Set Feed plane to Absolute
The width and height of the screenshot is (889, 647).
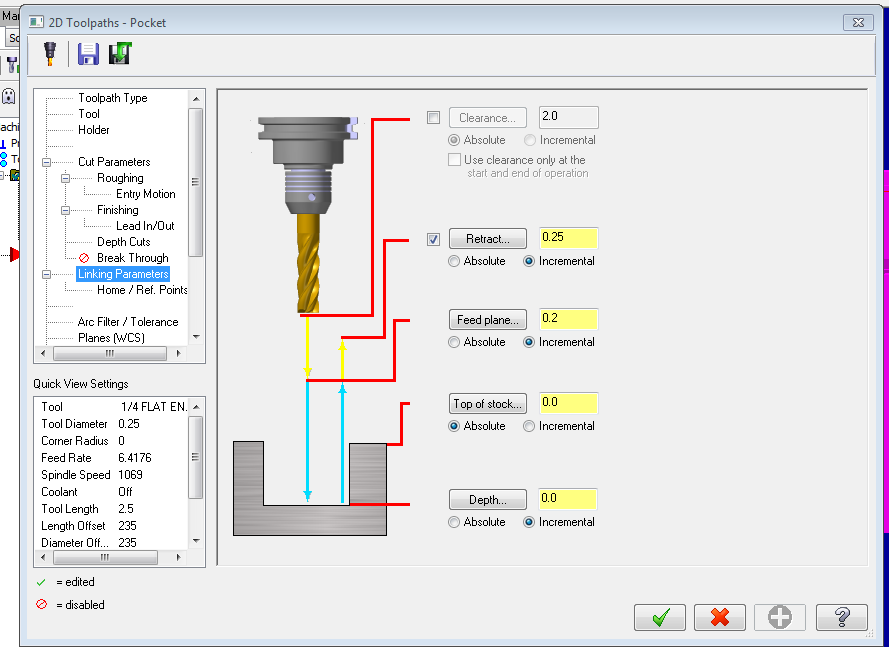click(x=455, y=342)
